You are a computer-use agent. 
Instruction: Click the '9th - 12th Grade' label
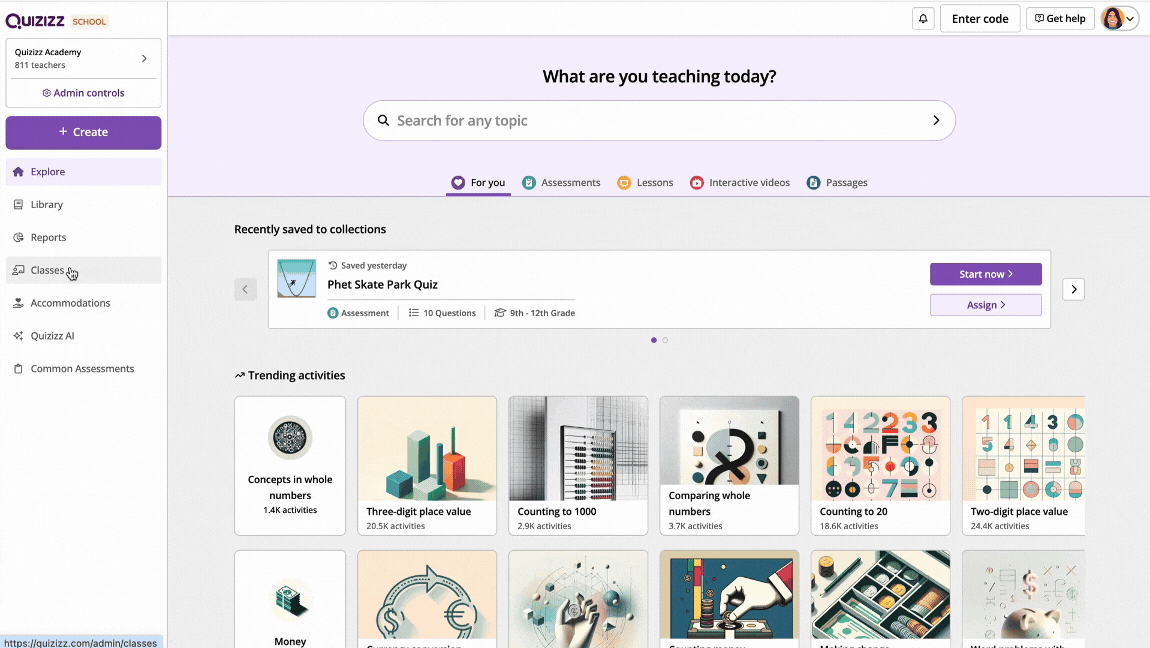(x=542, y=313)
